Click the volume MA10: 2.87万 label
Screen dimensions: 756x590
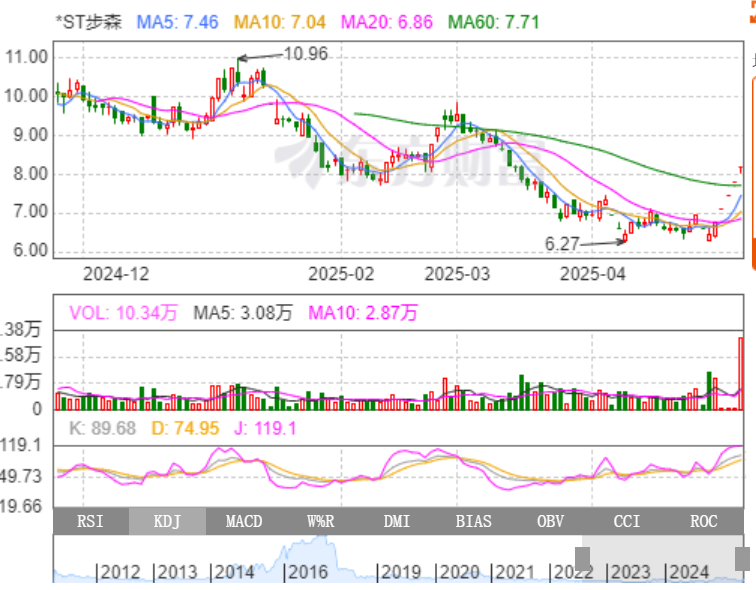[x=363, y=313]
